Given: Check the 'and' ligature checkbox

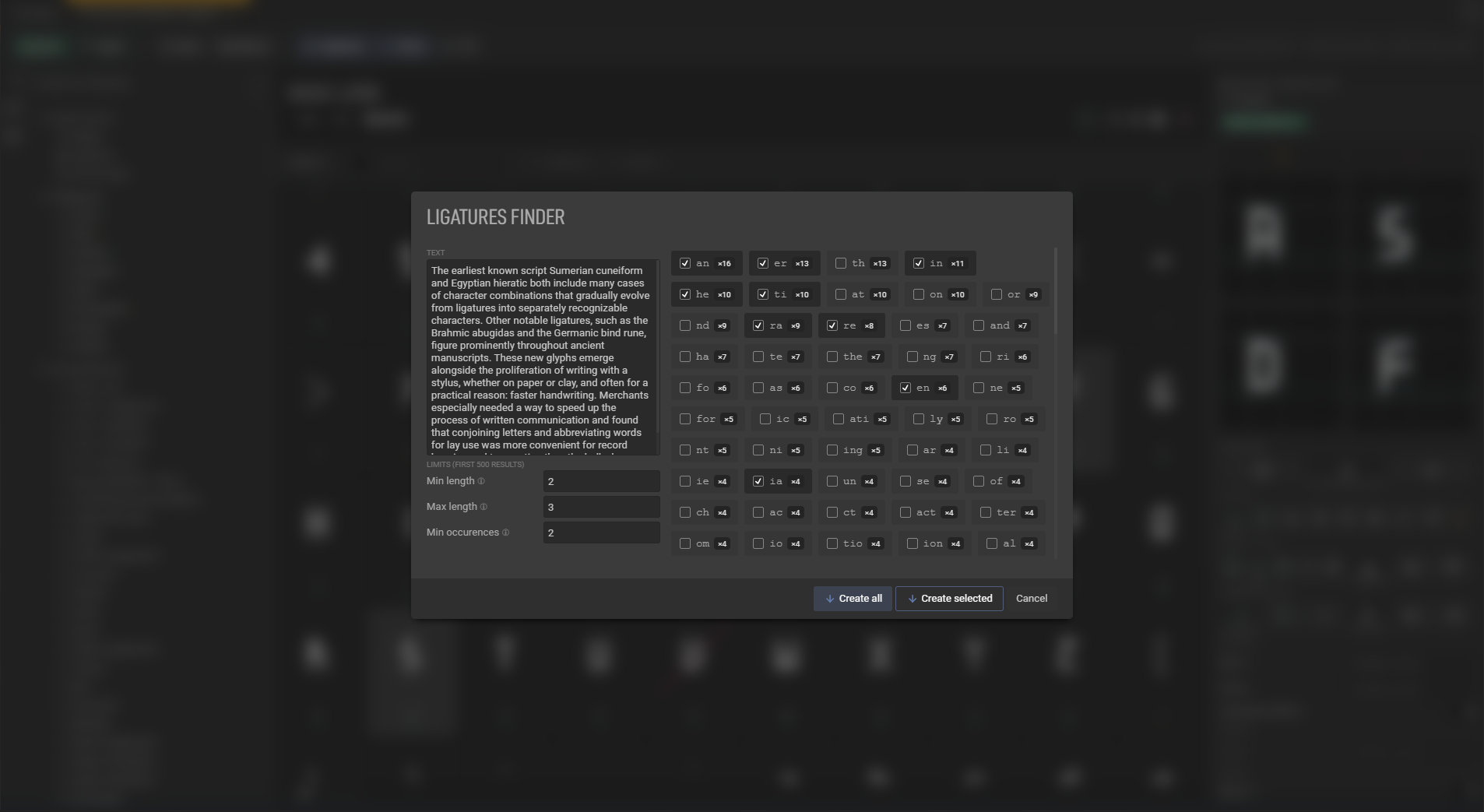Looking at the screenshot, I should [979, 325].
